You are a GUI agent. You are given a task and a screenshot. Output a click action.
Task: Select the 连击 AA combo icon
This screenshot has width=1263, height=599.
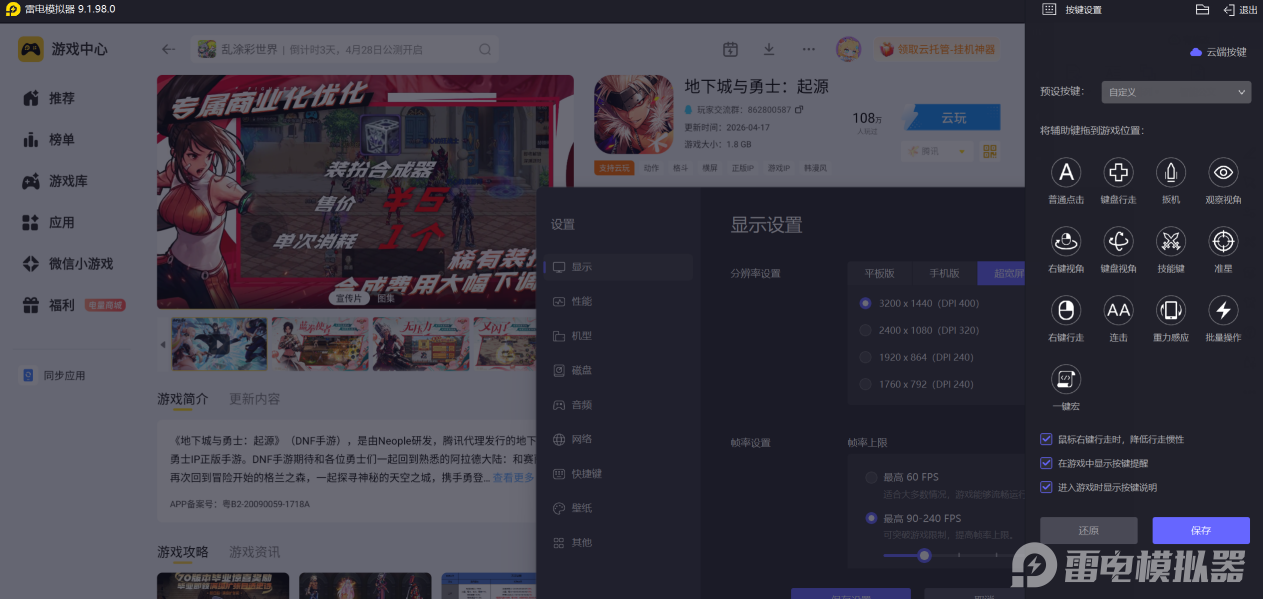pos(1118,310)
